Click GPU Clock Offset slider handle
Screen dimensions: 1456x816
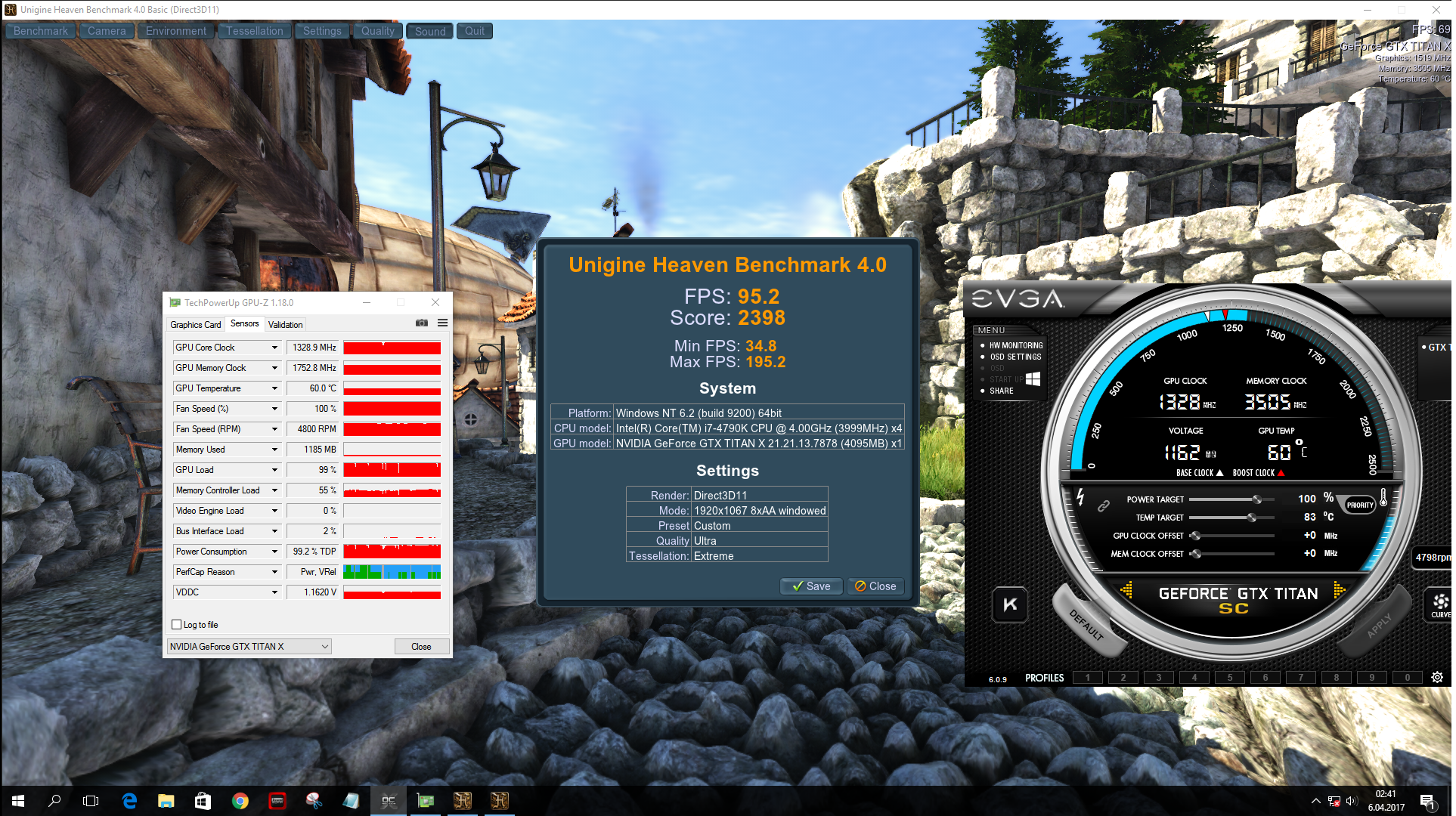[x=1196, y=536]
